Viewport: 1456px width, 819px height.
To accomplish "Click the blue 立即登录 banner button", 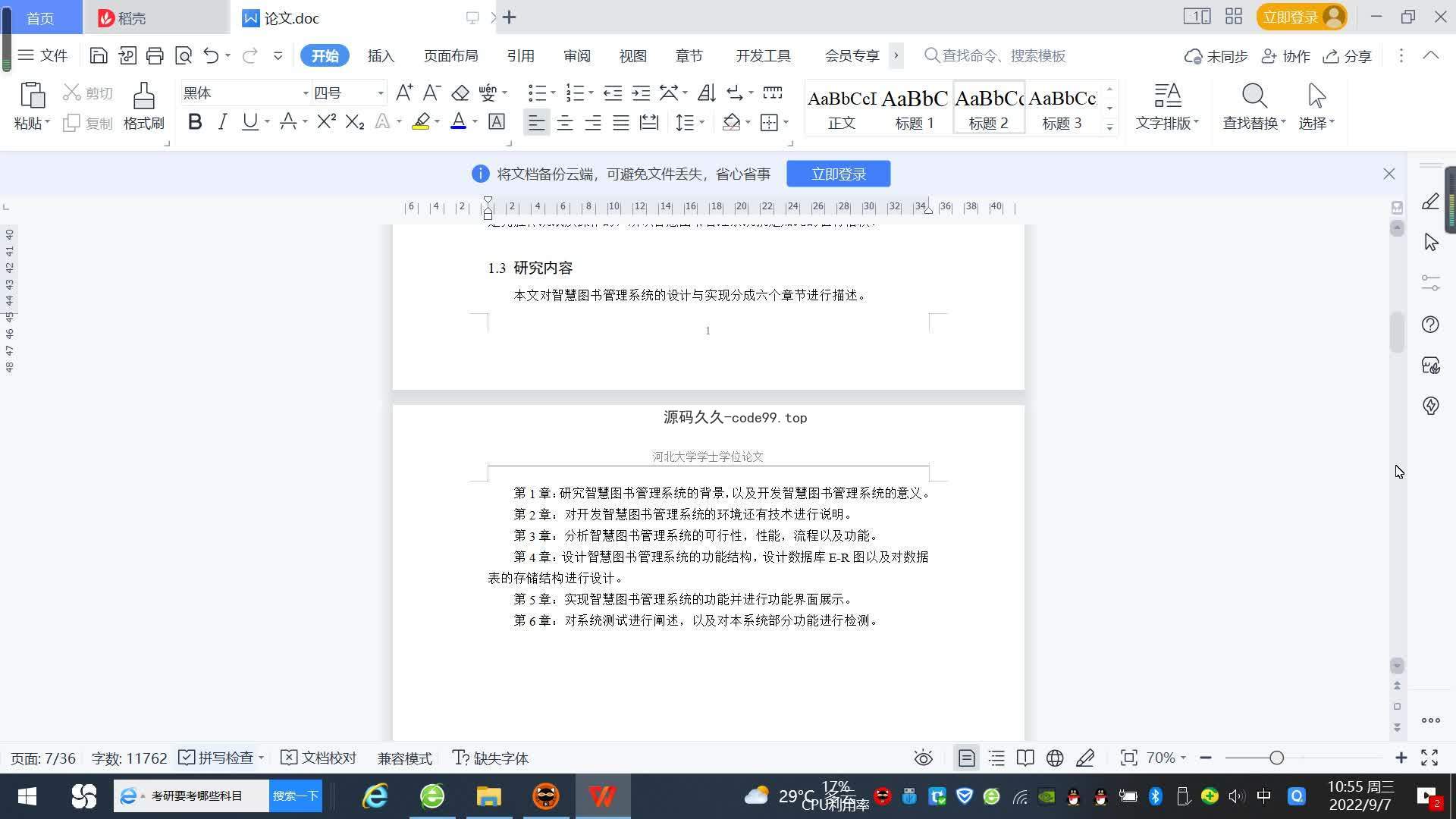I will (838, 174).
